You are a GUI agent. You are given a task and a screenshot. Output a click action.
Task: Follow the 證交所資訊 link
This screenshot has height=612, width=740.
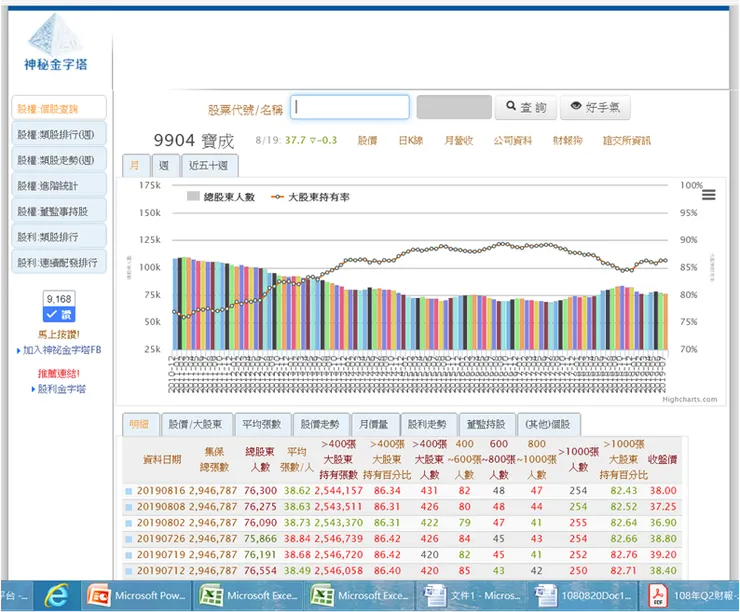[627, 141]
